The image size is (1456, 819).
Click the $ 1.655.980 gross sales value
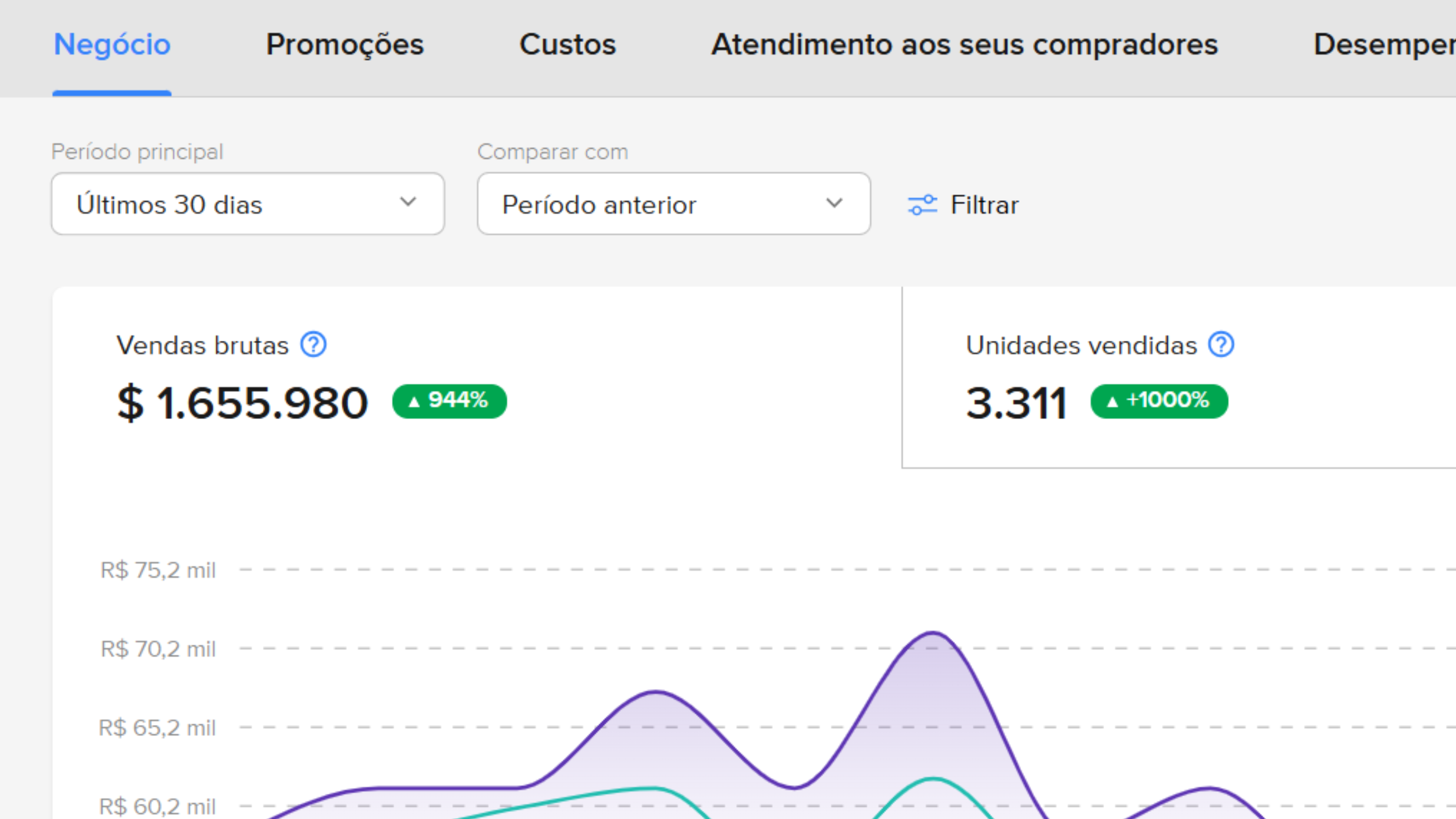(243, 403)
